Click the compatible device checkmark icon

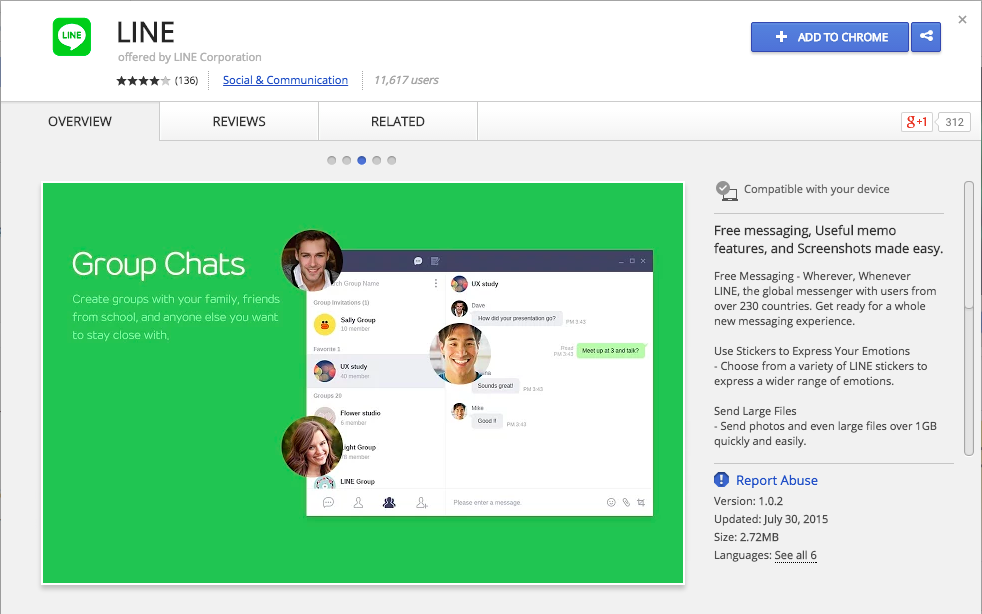point(726,190)
